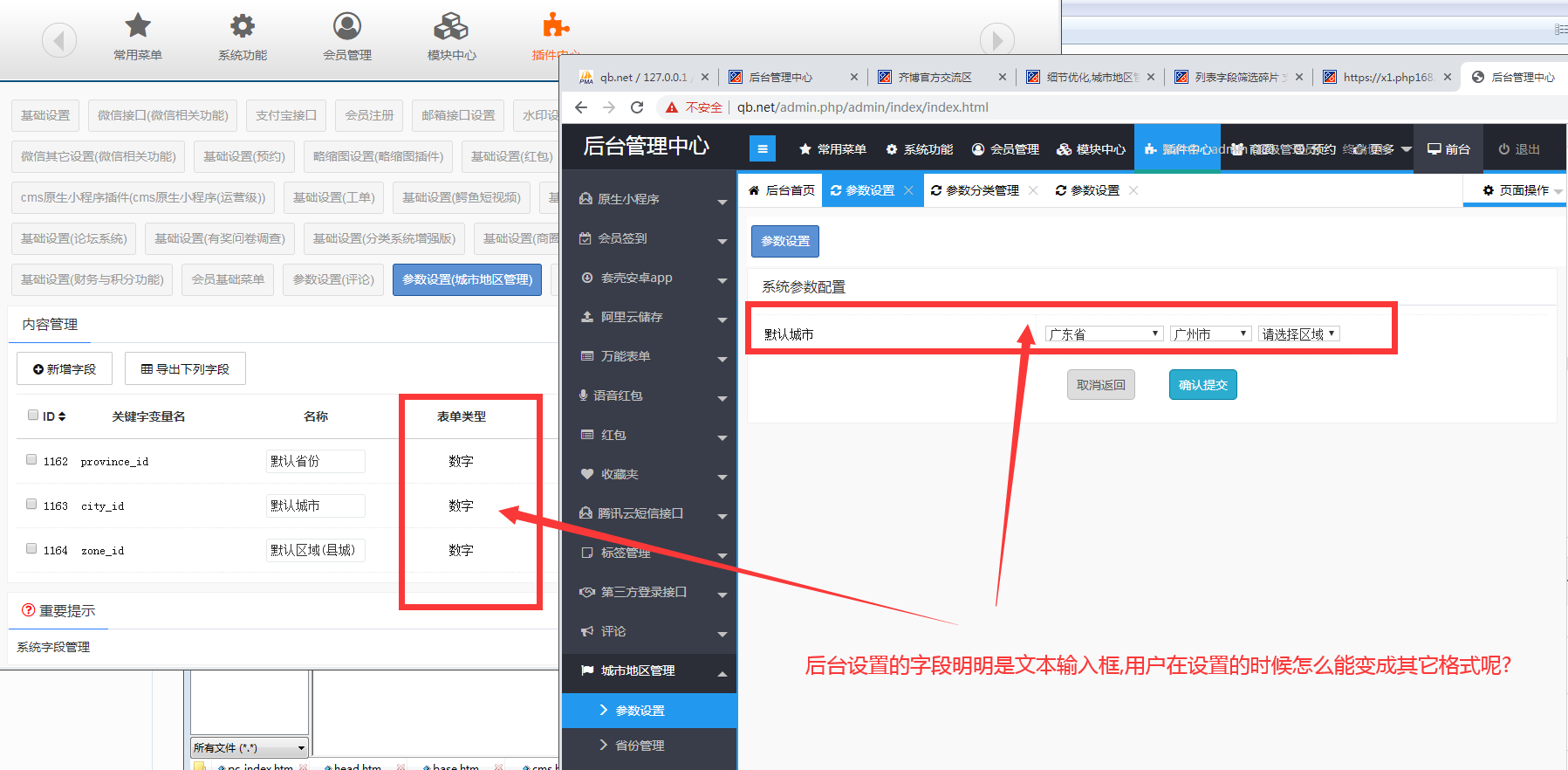The width and height of the screenshot is (1568, 770).
Task: Check the box for row 1162 province_id
Action: click(31, 460)
